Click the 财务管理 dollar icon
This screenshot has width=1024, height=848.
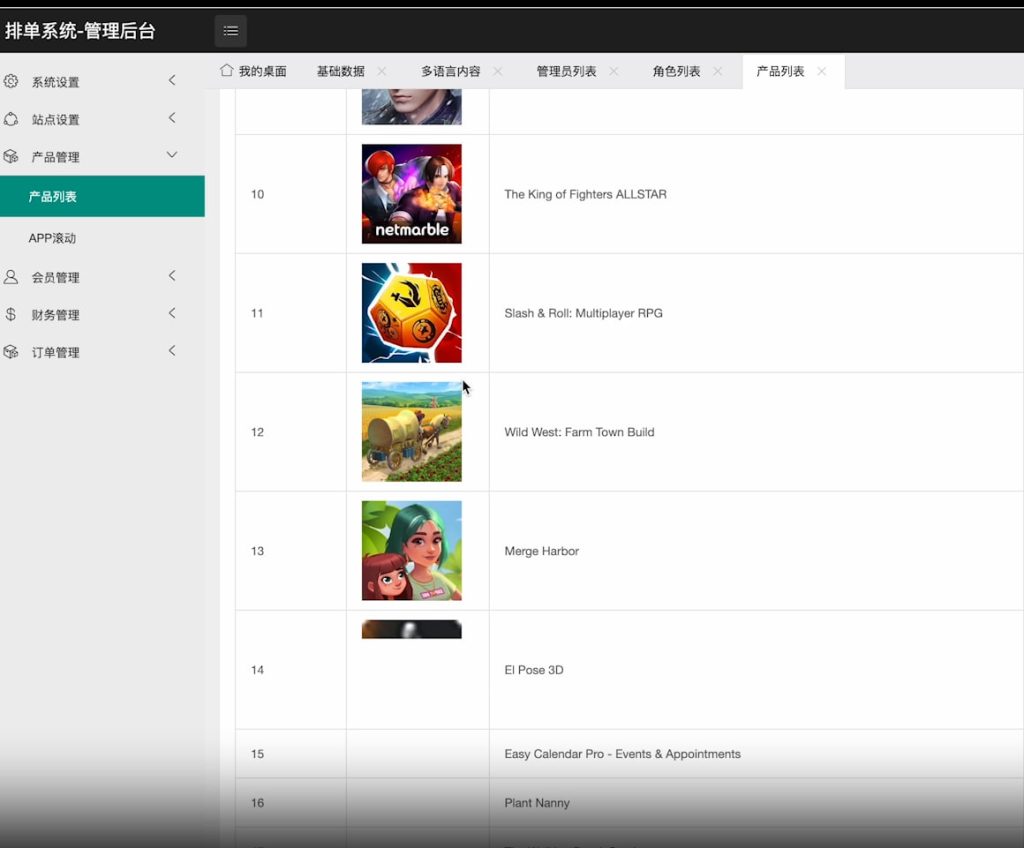11,314
